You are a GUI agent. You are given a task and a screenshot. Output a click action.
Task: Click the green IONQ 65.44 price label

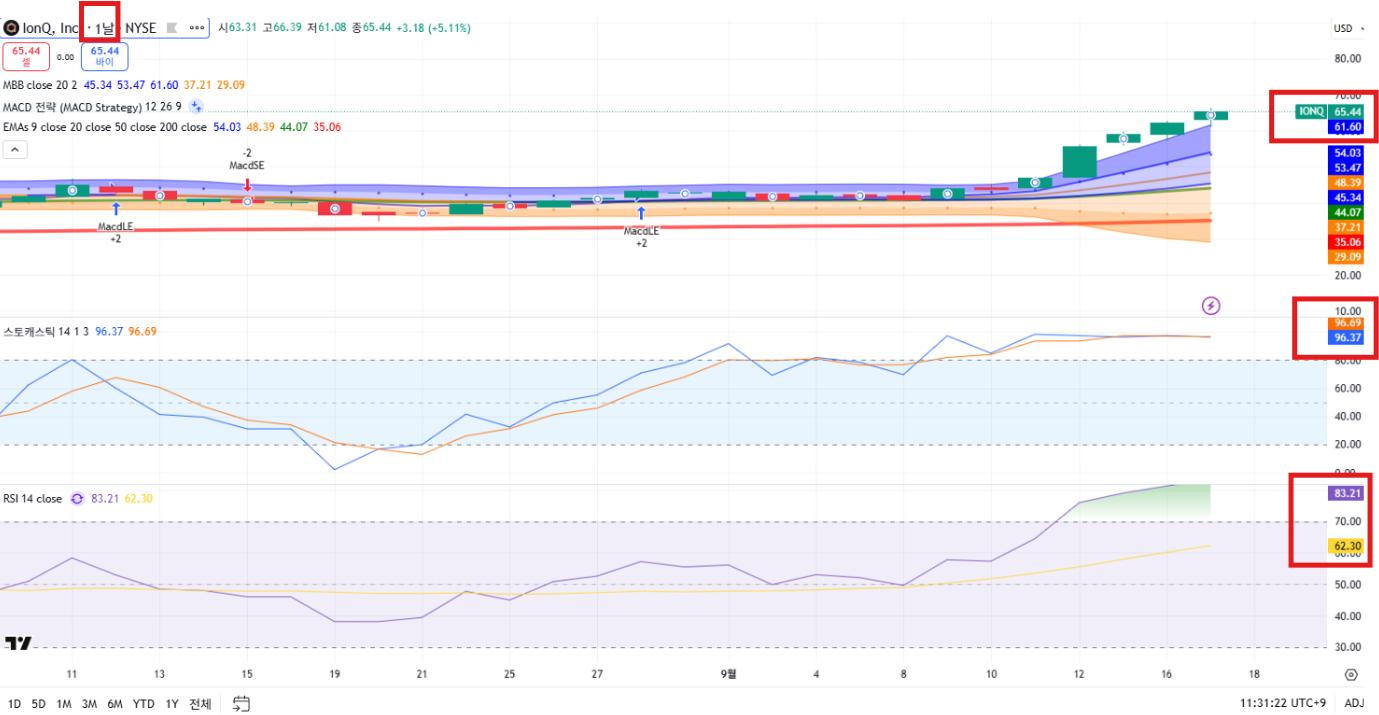click(x=1331, y=112)
